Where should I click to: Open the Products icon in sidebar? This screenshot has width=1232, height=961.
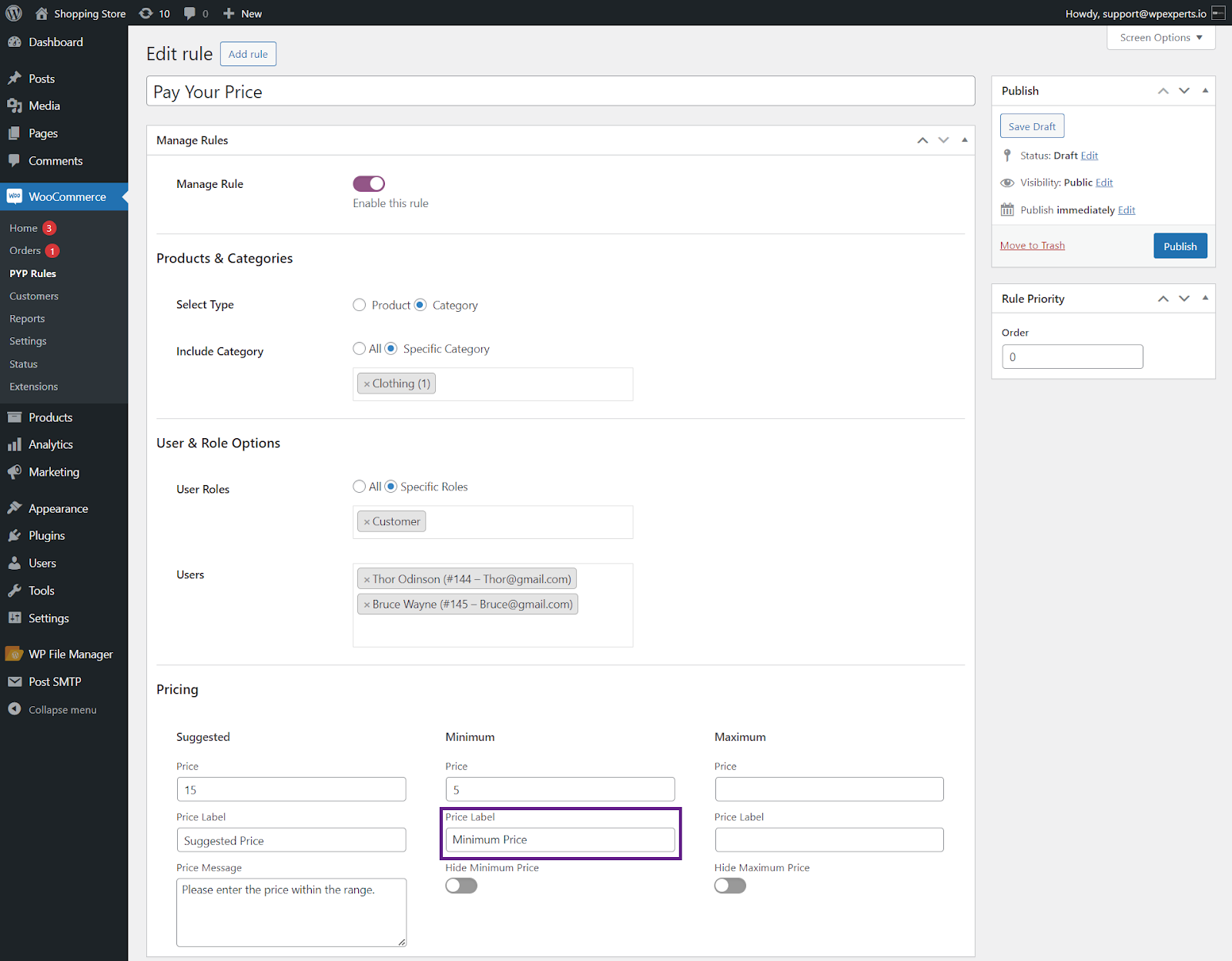pos(15,417)
